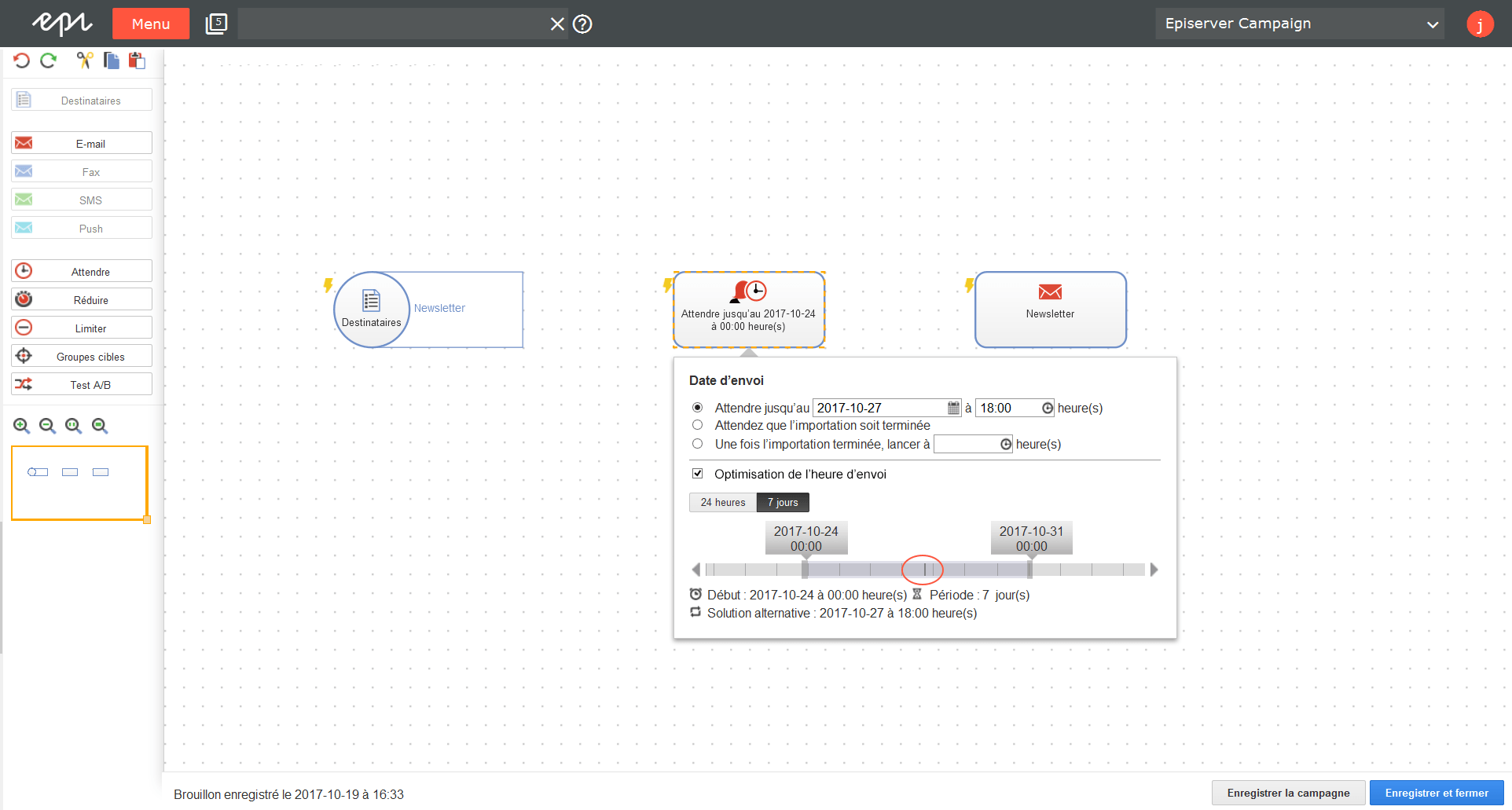Click the help question mark icon
The height and width of the screenshot is (810, 1512).
(x=582, y=24)
